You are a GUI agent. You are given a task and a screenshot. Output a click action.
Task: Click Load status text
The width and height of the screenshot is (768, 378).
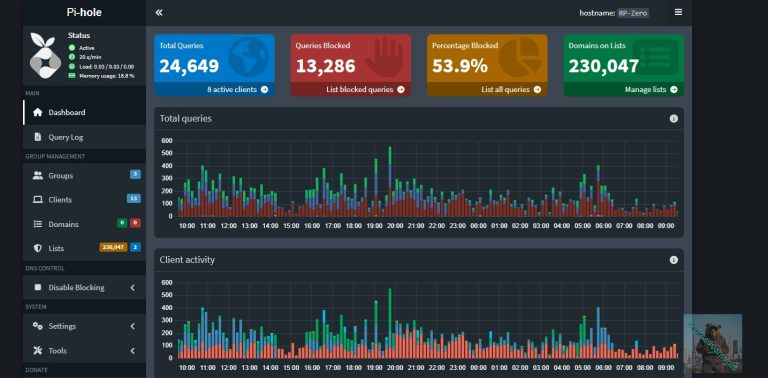(x=106, y=67)
